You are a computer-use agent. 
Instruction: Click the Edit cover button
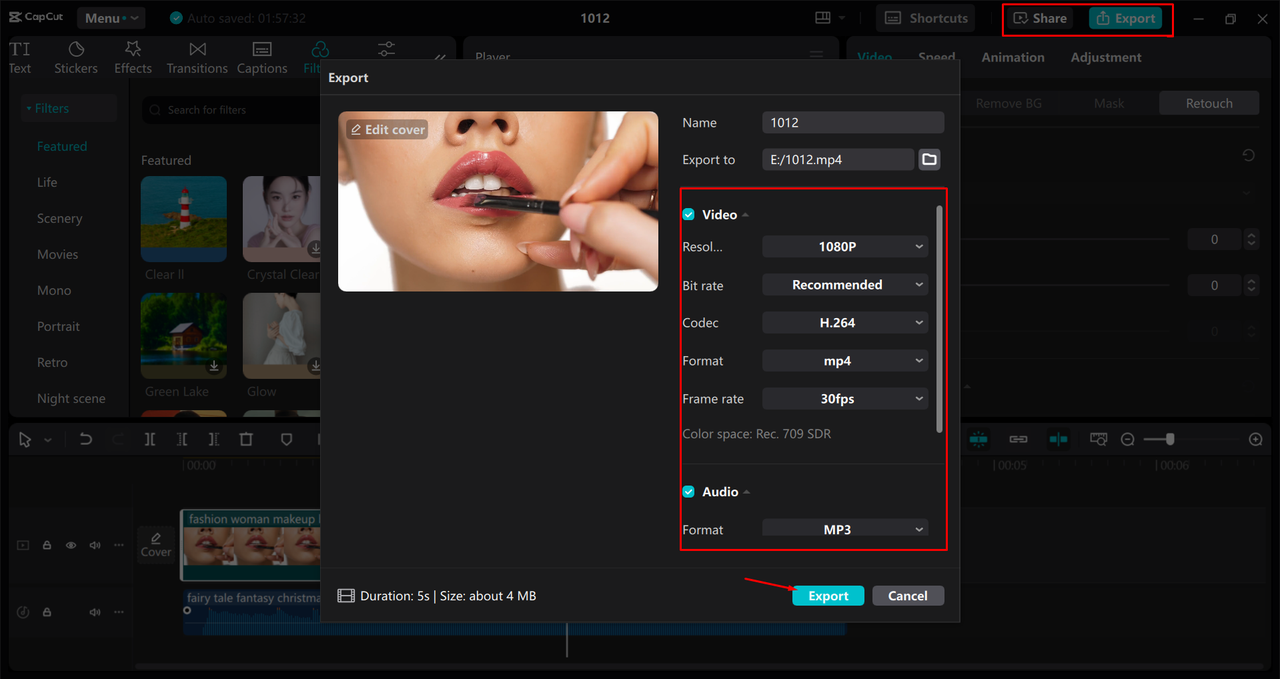pyautogui.click(x=387, y=130)
